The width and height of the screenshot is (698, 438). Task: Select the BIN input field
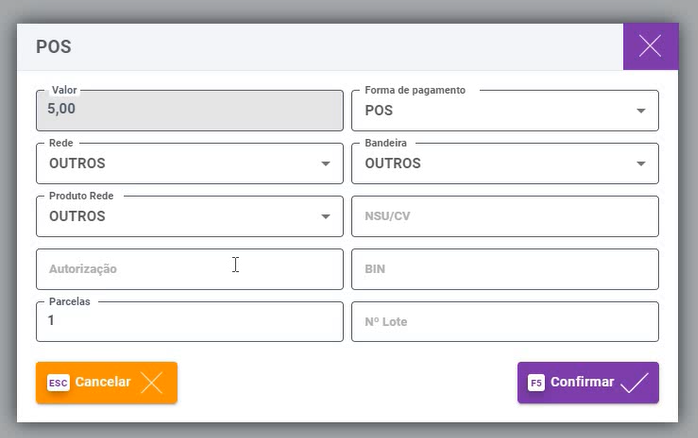click(505, 269)
